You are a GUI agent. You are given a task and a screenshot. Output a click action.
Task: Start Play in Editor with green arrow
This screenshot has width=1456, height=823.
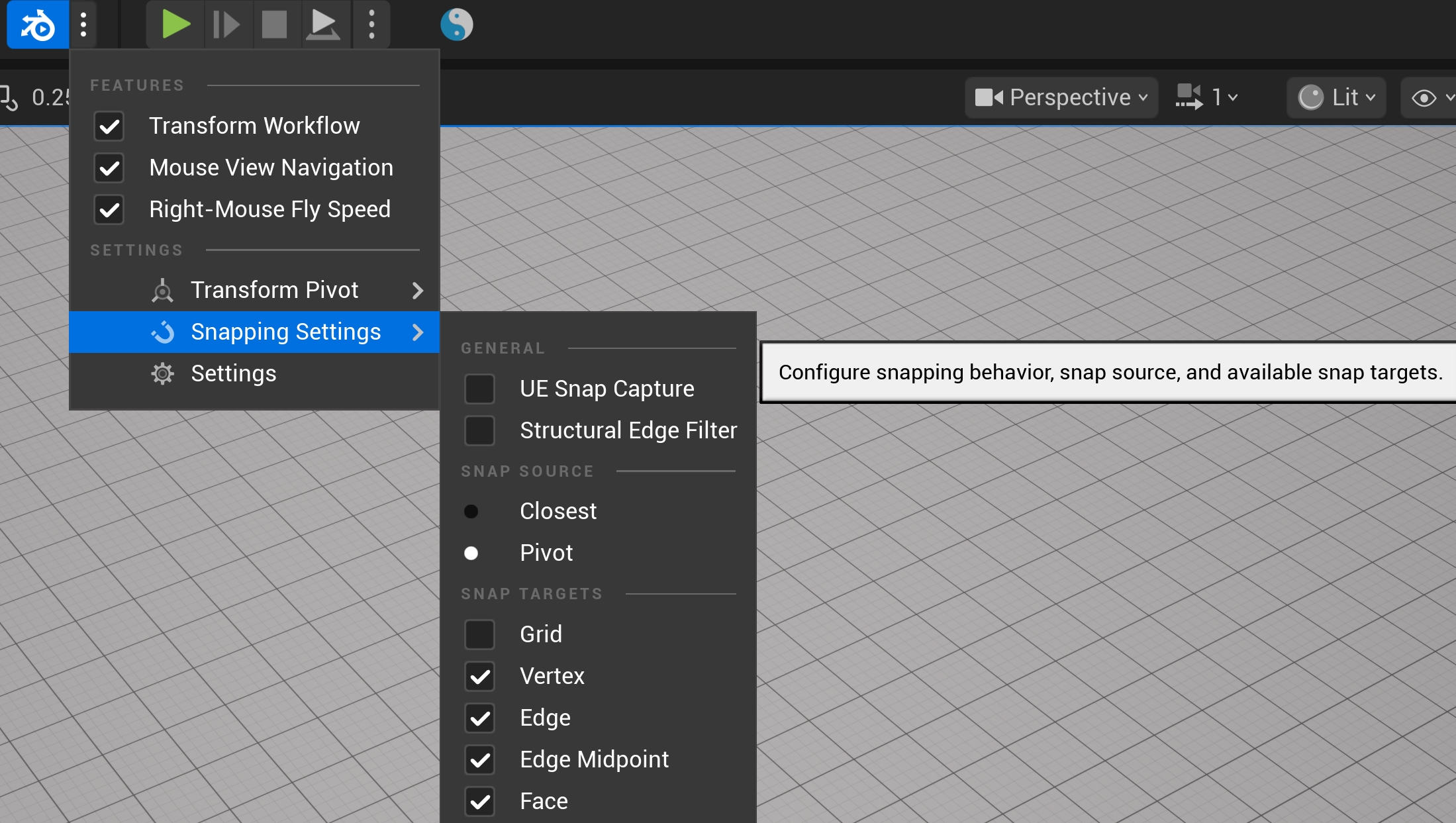pos(176,25)
